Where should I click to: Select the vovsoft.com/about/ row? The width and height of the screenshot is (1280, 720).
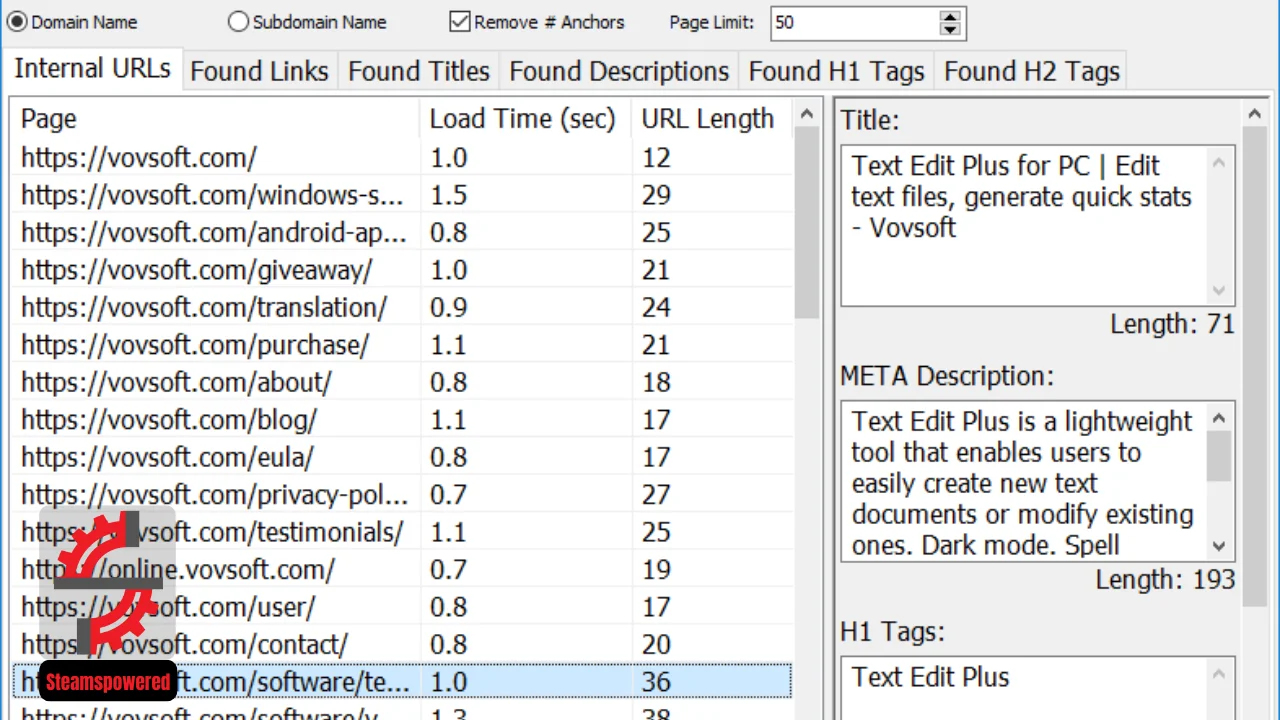tap(402, 382)
